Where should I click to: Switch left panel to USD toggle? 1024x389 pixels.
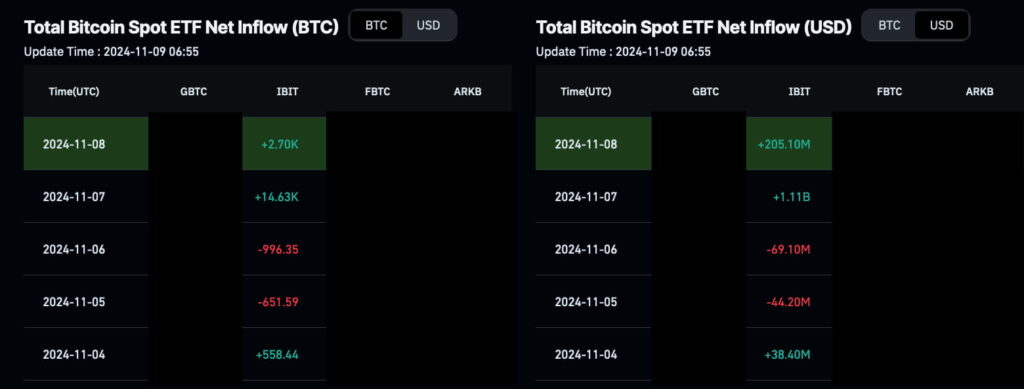pyautogui.click(x=428, y=25)
